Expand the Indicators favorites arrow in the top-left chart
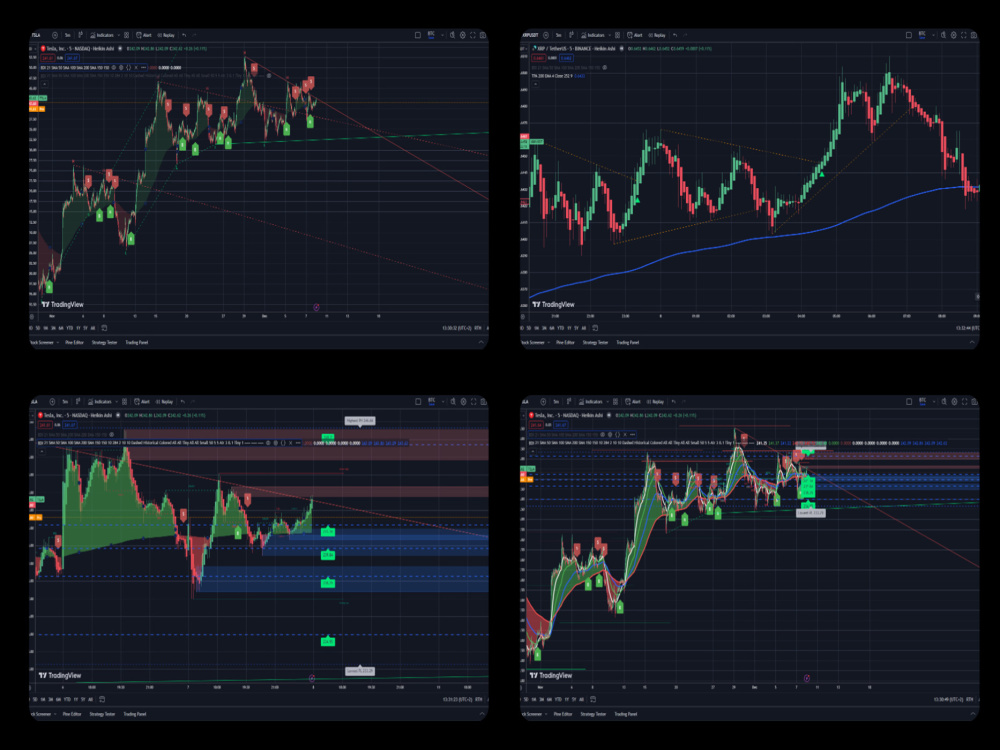This screenshot has width=1000, height=750. pos(119,35)
